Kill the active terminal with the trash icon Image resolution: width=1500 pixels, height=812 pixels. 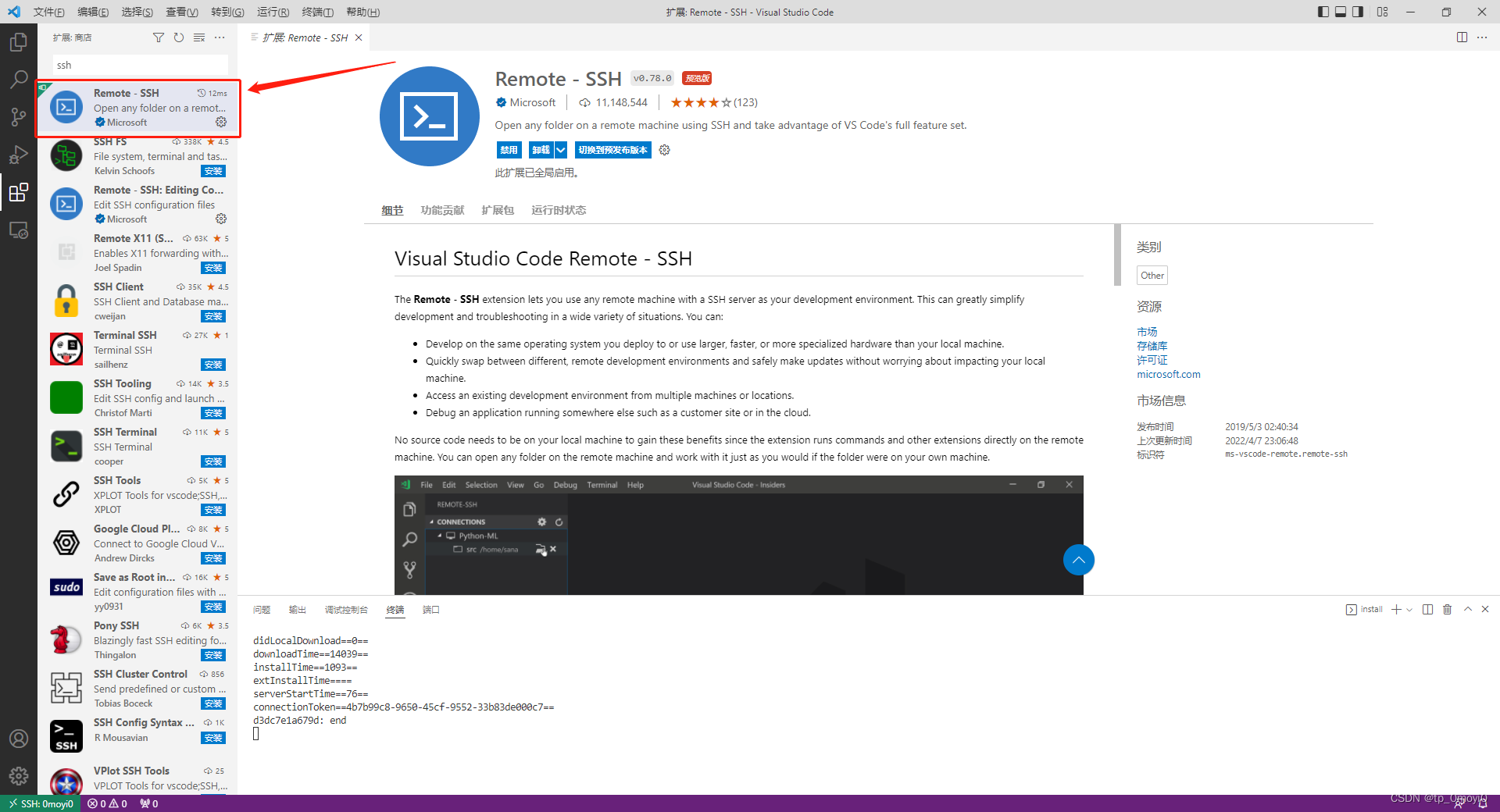click(x=1448, y=609)
